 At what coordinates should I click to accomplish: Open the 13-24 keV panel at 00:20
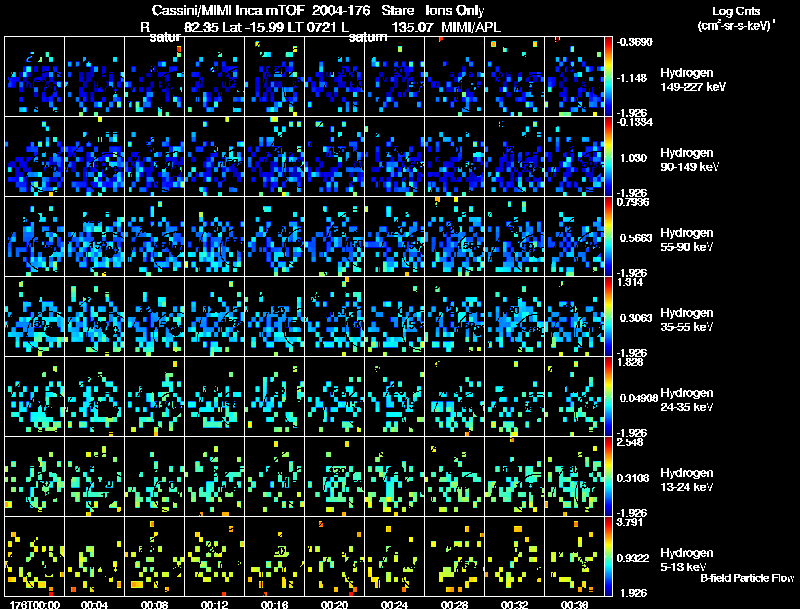335,477
